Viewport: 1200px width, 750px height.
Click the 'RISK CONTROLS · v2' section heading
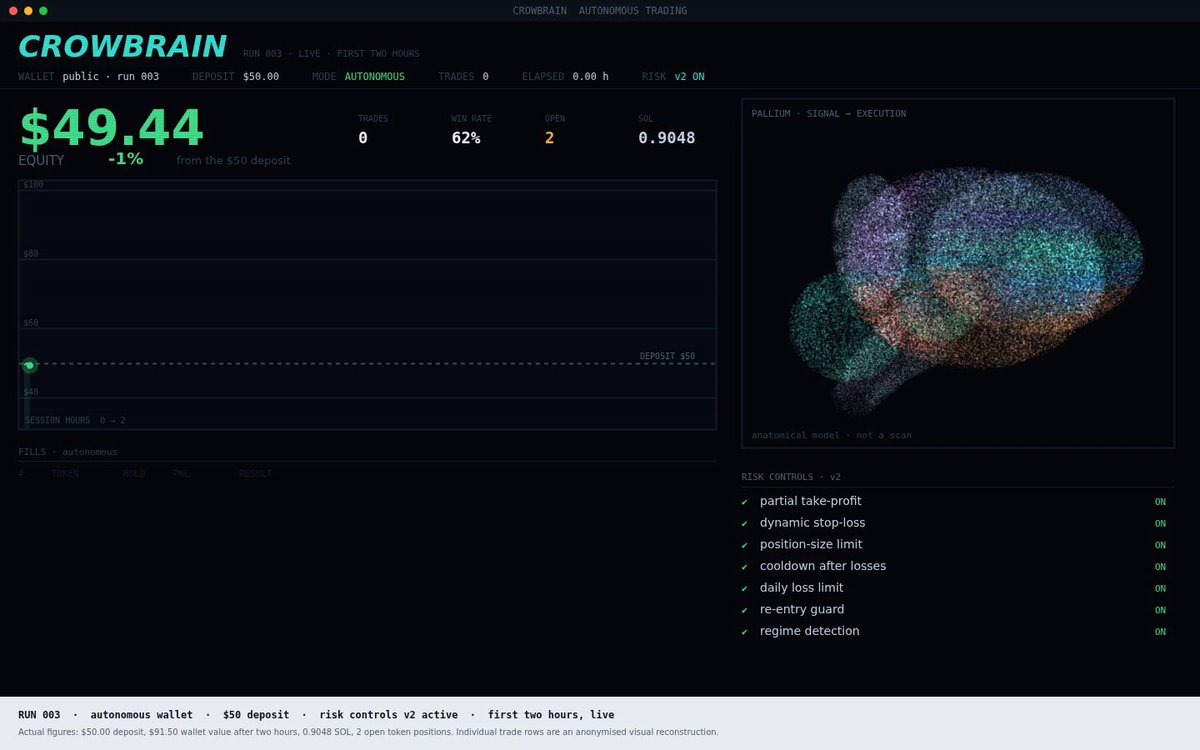791,477
